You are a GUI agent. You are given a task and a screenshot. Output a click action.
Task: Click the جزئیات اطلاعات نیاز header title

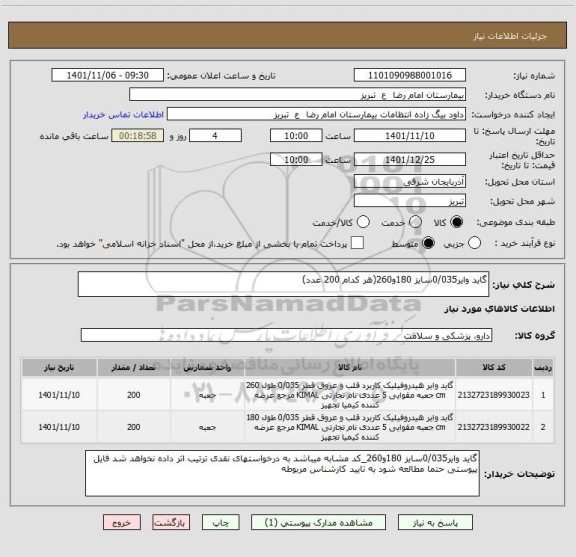[x=510, y=36]
